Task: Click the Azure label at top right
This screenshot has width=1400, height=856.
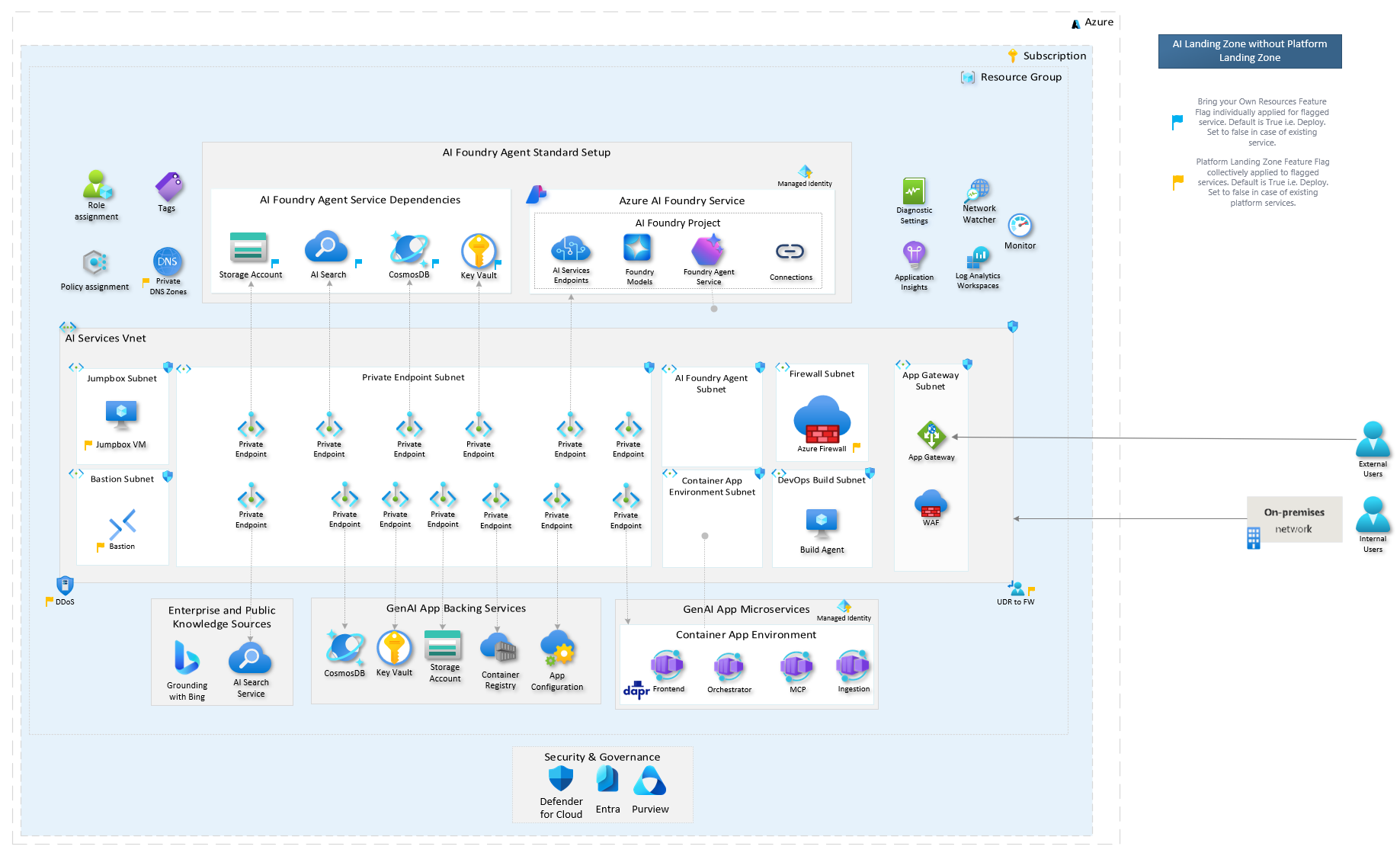Action: coord(1093,22)
